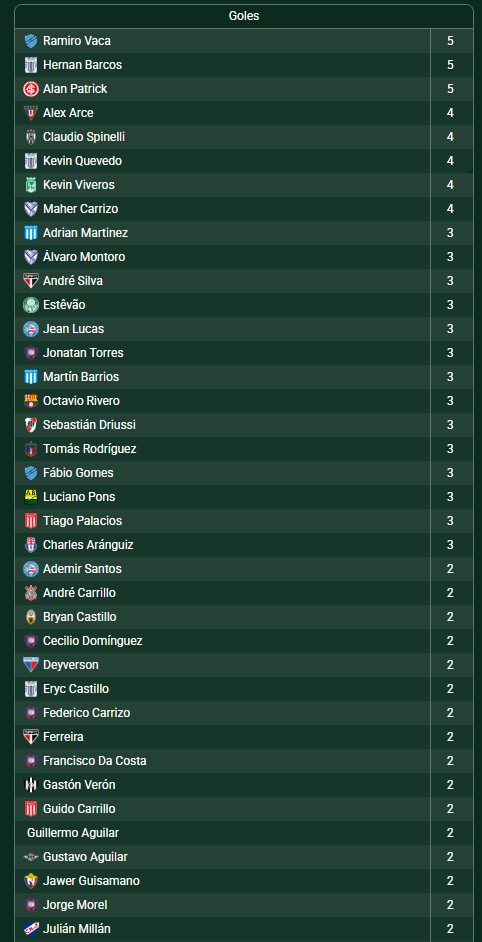The width and height of the screenshot is (482, 942).
Task: Click the Barcelona SC crest beside Octavio Rivero
Action: click(31, 401)
